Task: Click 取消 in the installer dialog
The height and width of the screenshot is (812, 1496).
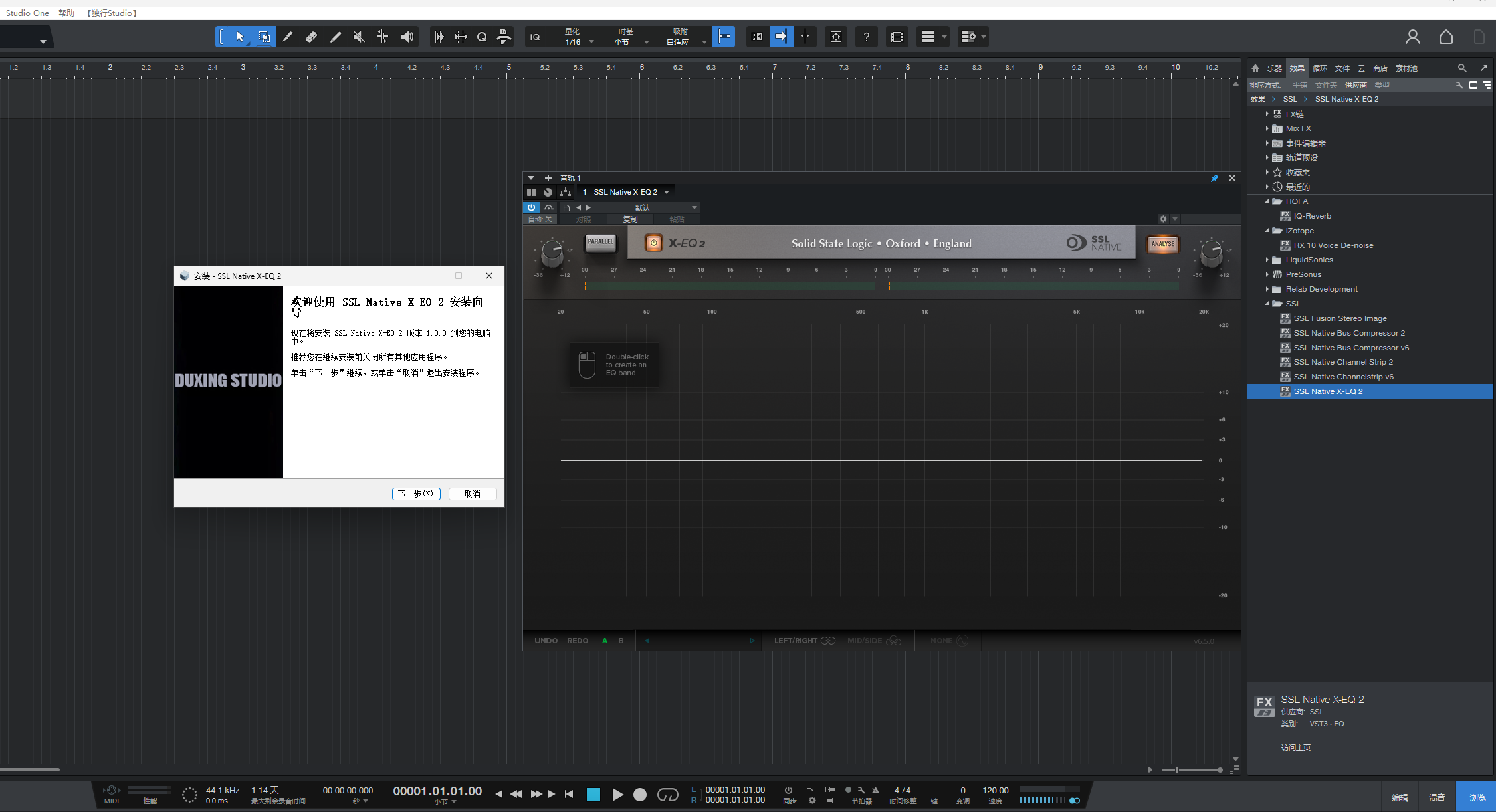Action: click(473, 494)
